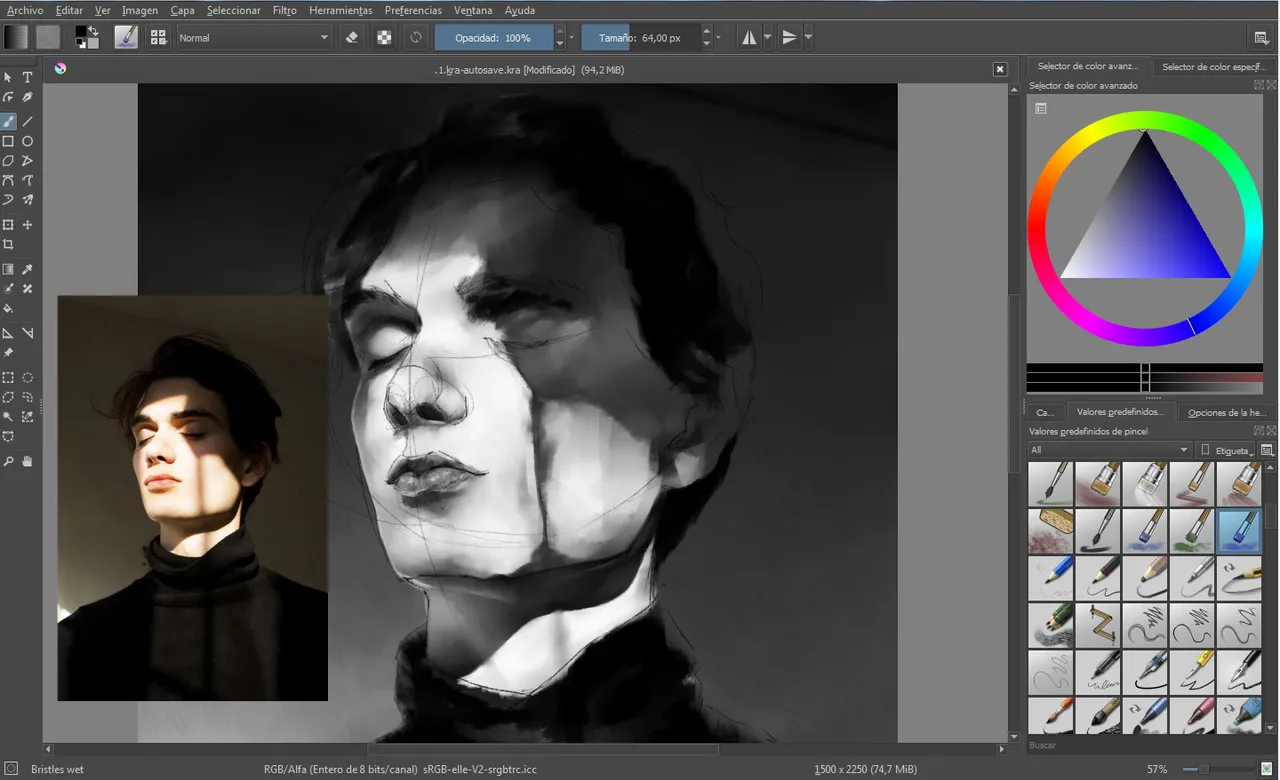Select the Ellipse shape tool
Image resolution: width=1280 pixels, height=780 pixels.
tap(28, 141)
